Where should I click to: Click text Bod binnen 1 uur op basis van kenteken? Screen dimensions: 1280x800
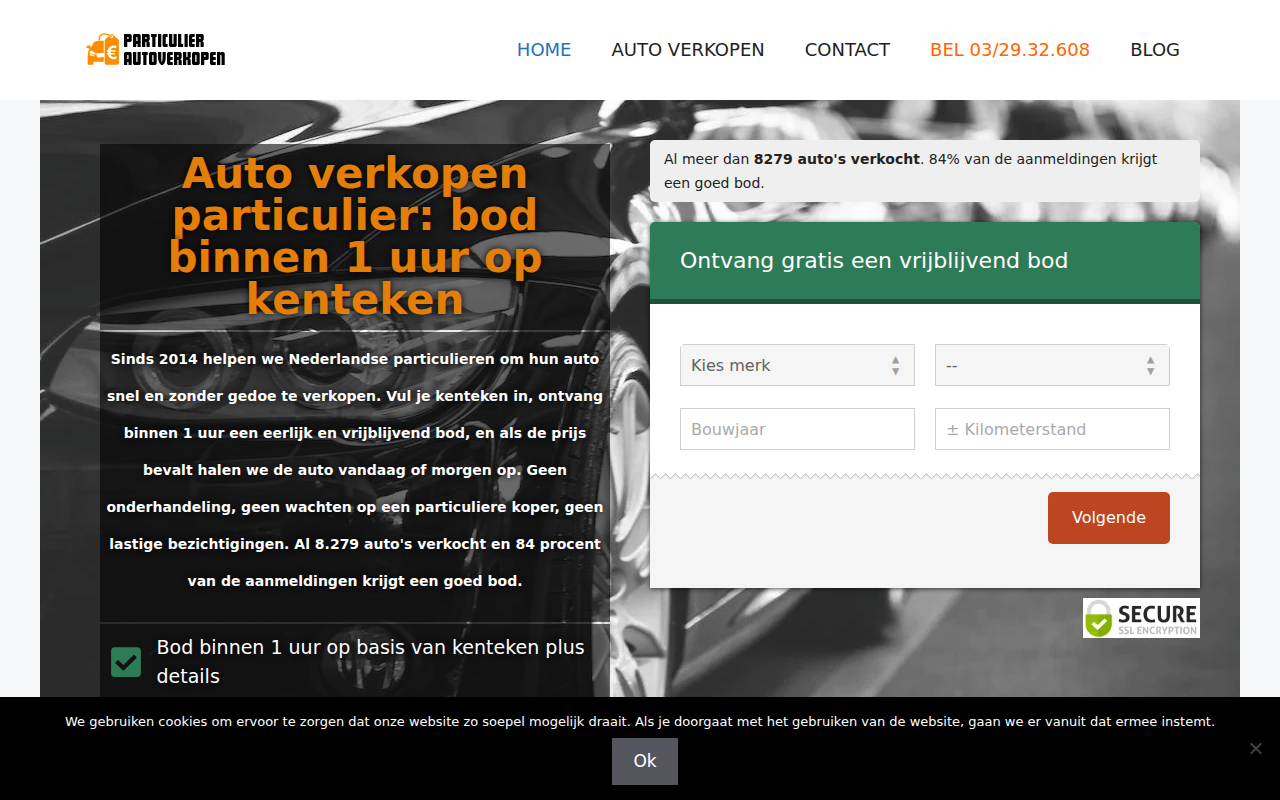(x=371, y=661)
